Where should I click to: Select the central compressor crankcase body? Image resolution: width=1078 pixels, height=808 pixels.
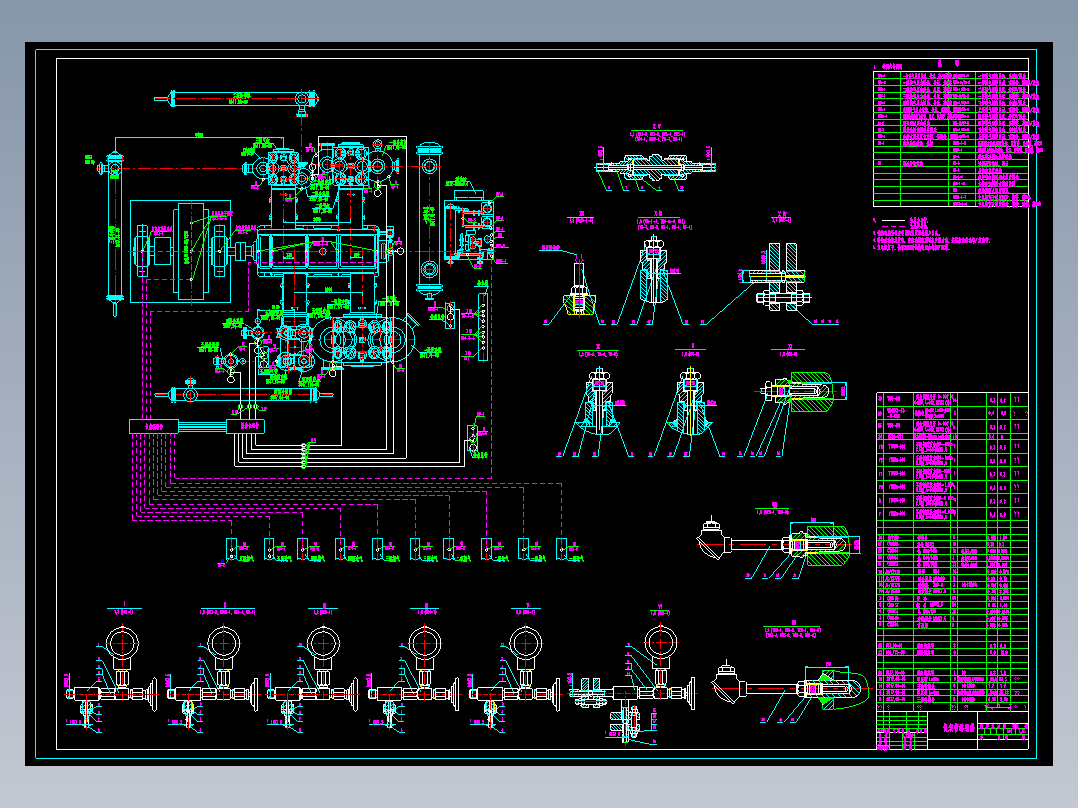(x=318, y=250)
